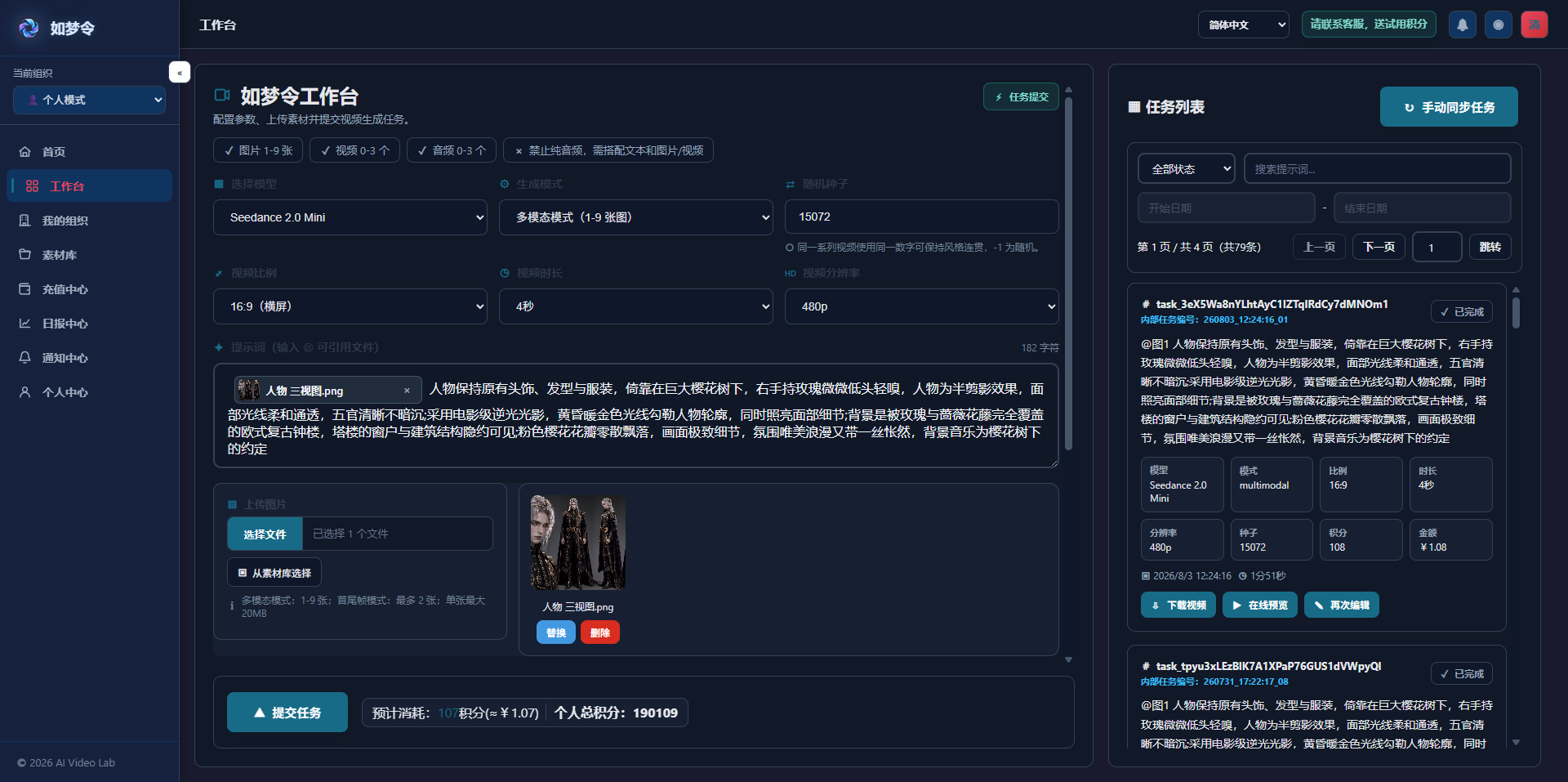Open the Seedance 2.0 Mini model dropdown
The width and height of the screenshot is (1568, 782).
click(350, 217)
